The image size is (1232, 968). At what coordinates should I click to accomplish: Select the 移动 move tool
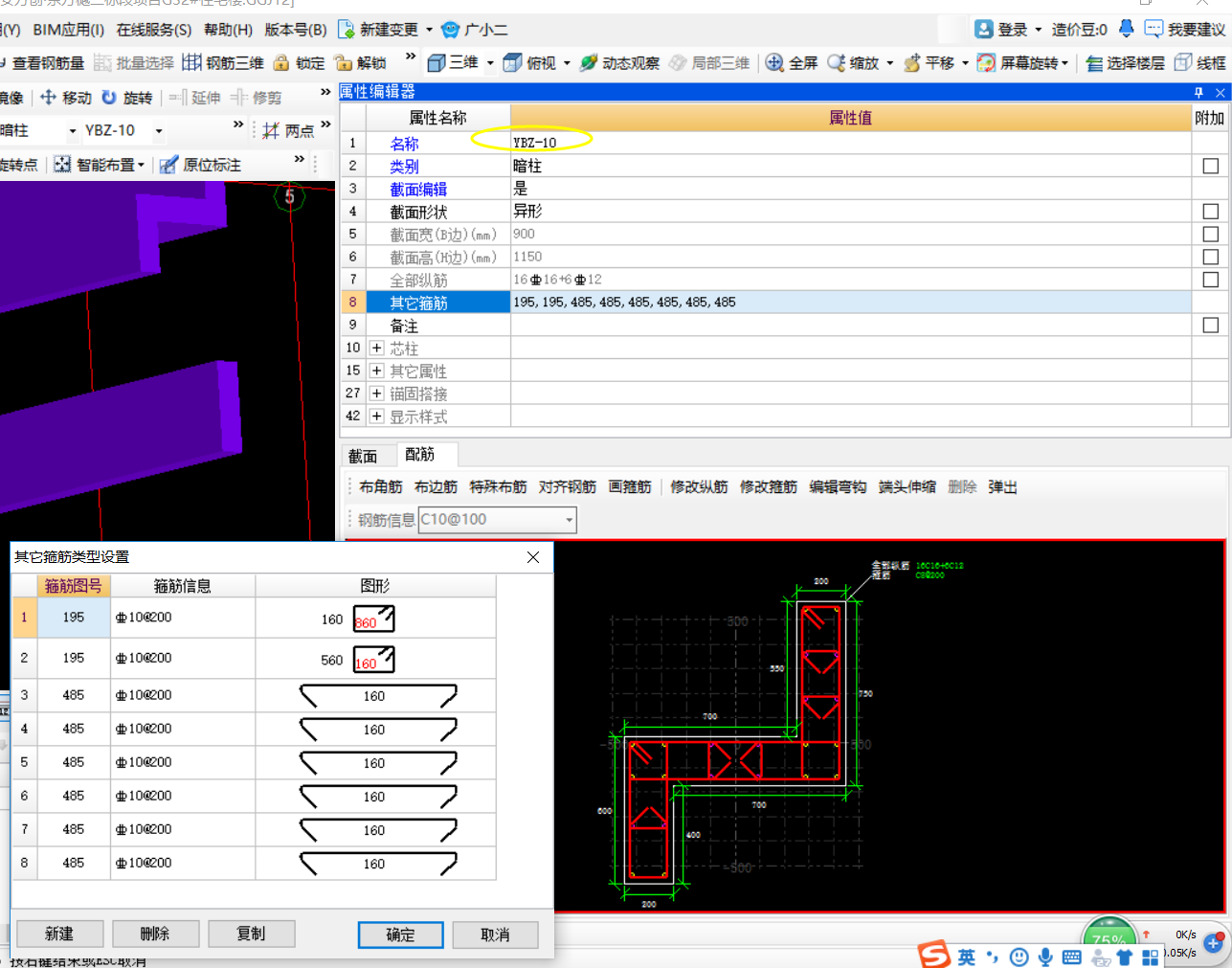(66, 98)
